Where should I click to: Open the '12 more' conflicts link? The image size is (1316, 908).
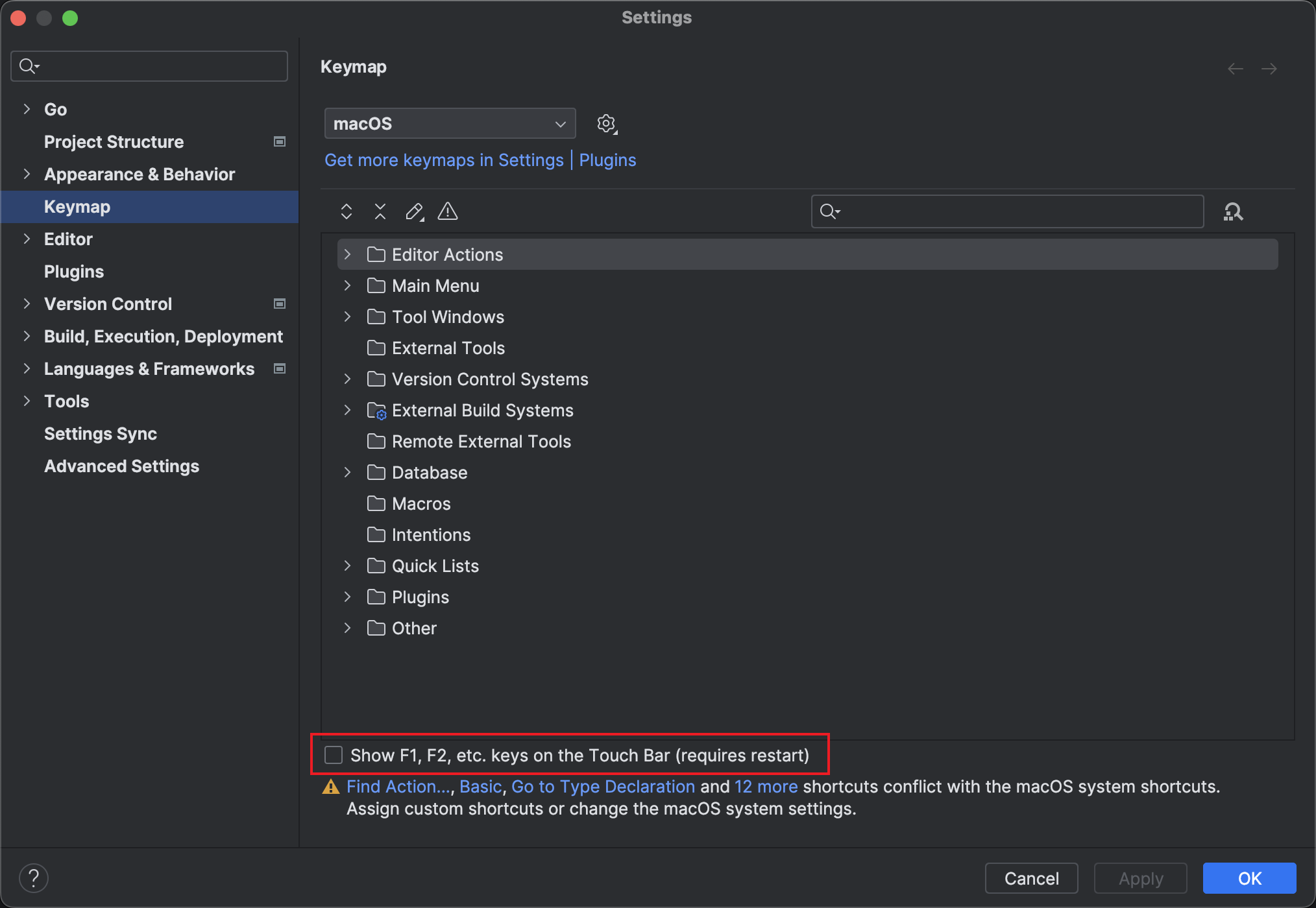click(766, 787)
